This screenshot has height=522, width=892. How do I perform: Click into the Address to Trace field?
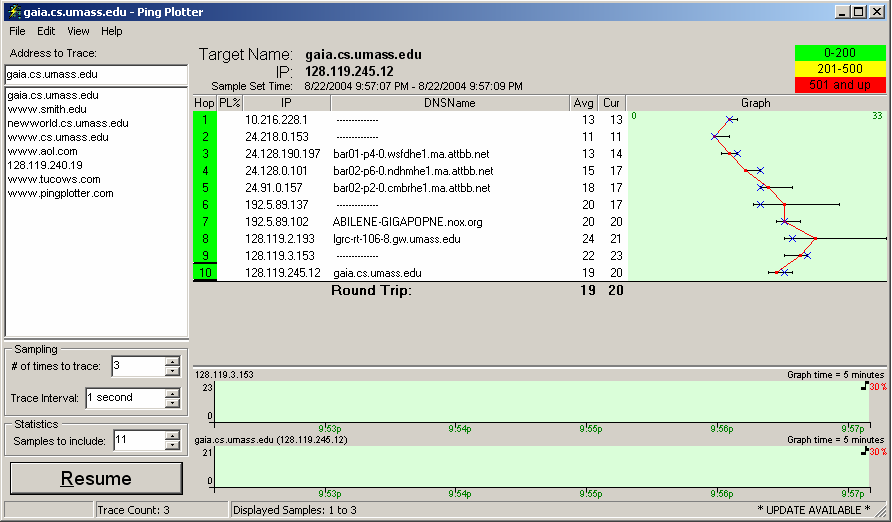(x=96, y=74)
